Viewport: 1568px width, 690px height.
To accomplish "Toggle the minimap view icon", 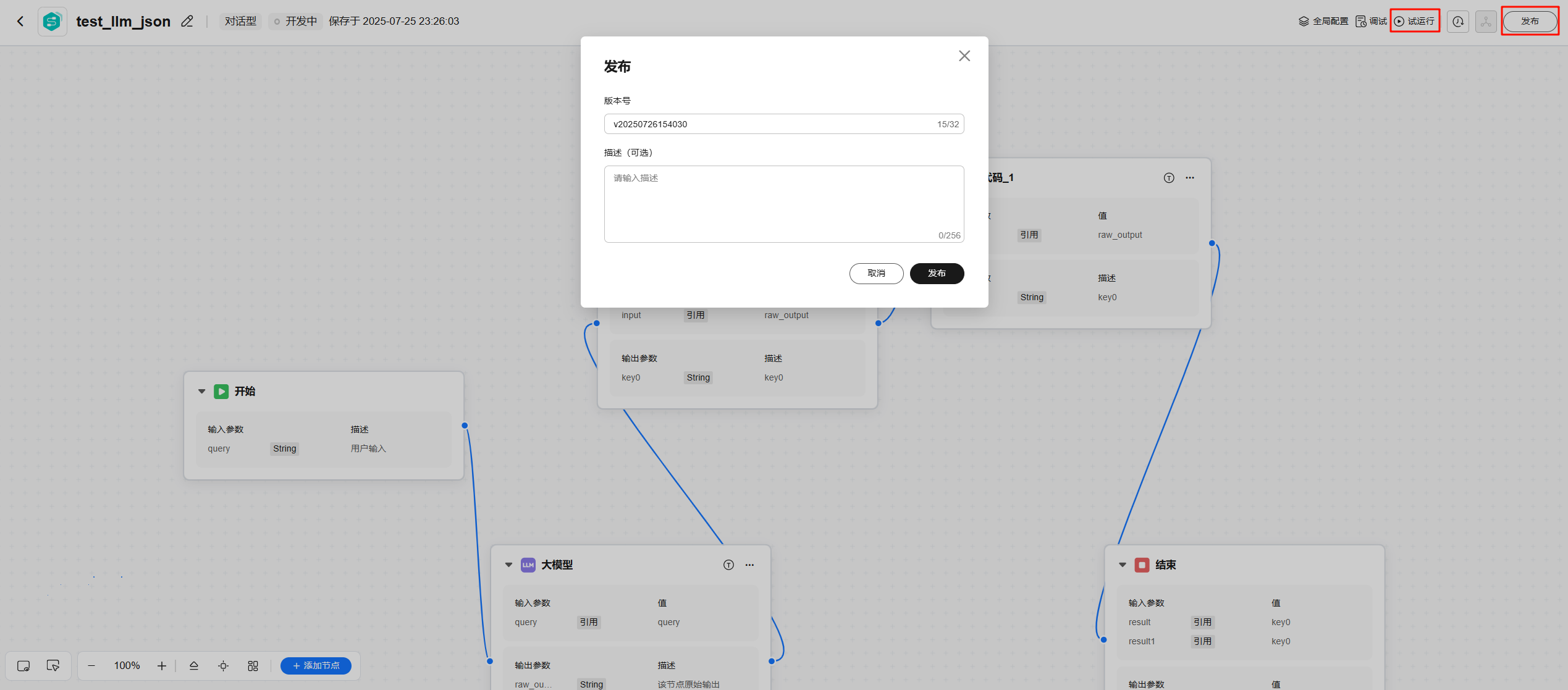I will 23,666.
